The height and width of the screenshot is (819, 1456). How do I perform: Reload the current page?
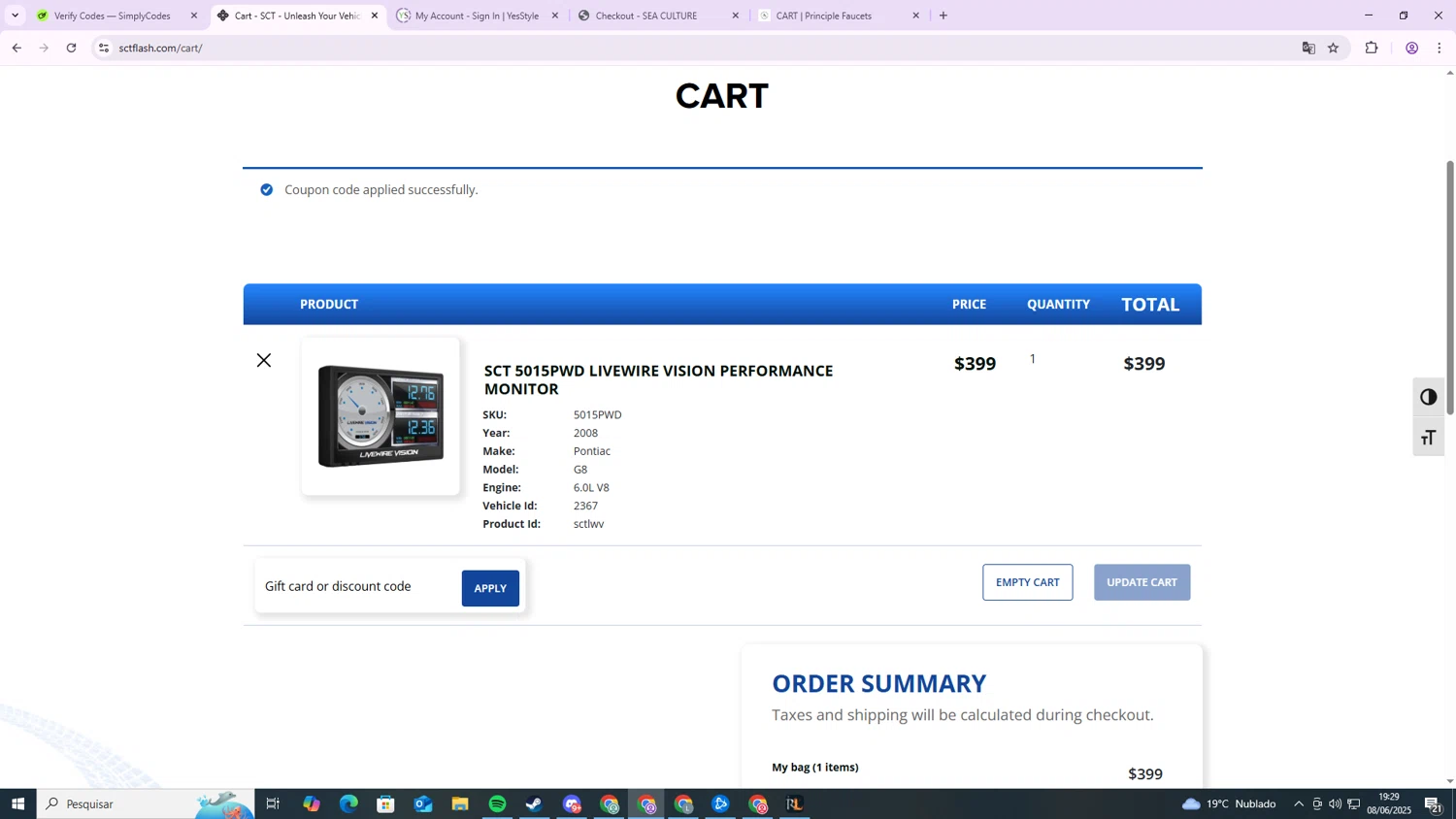(x=71, y=48)
